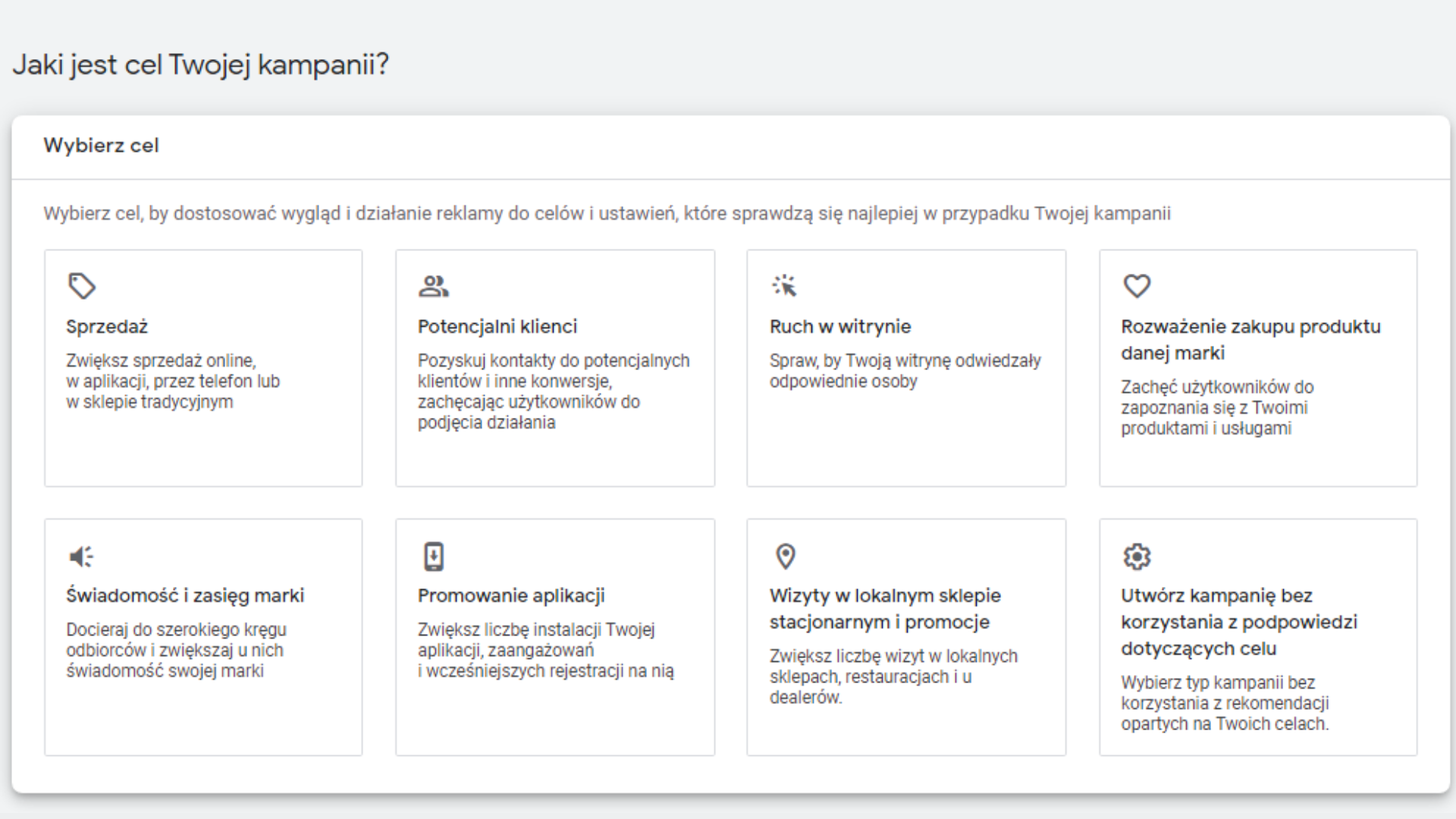Click the gear icon for campaign without guidance
The height and width of the screenshot is (819, 1456).
pyautogui.click(x=1137, y=557)
